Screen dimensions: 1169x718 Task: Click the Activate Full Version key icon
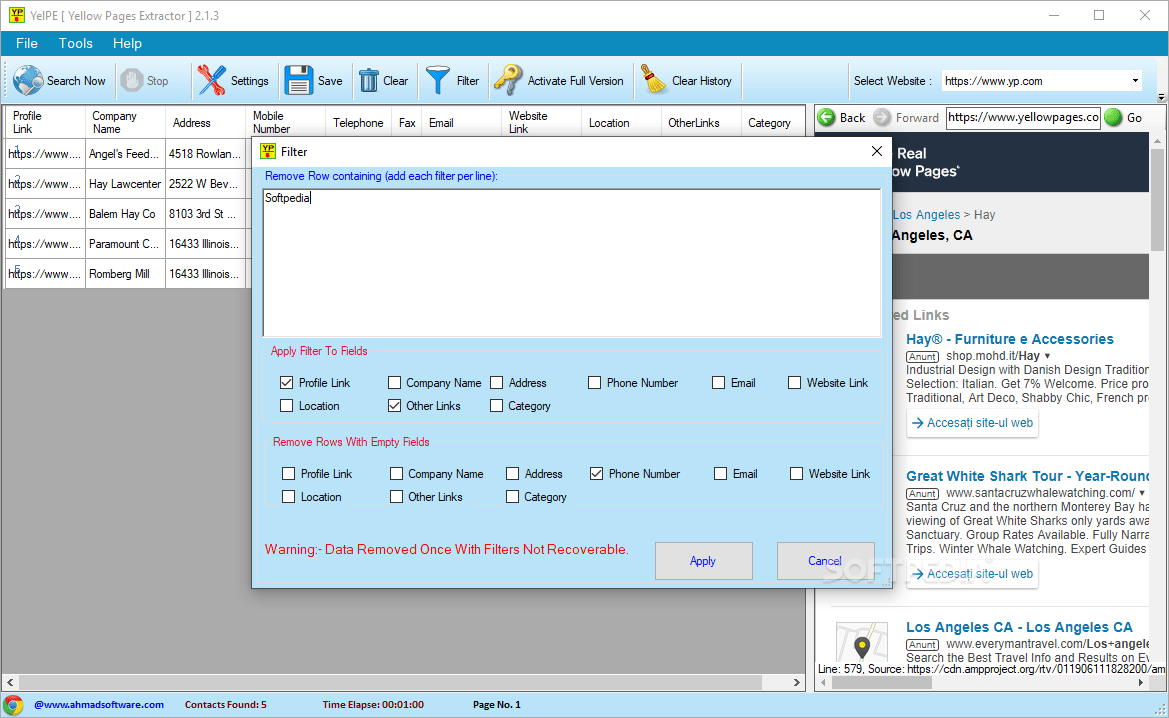click(506, 80)
